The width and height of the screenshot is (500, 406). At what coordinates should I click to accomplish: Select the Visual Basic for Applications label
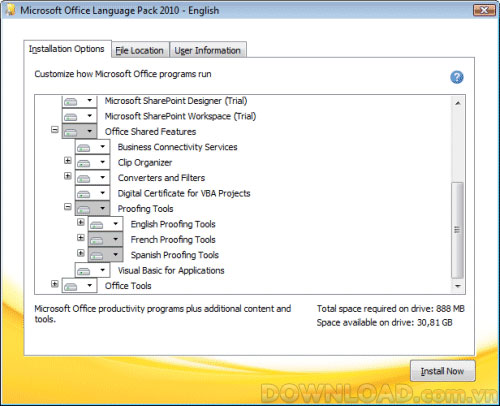[171, 270]
